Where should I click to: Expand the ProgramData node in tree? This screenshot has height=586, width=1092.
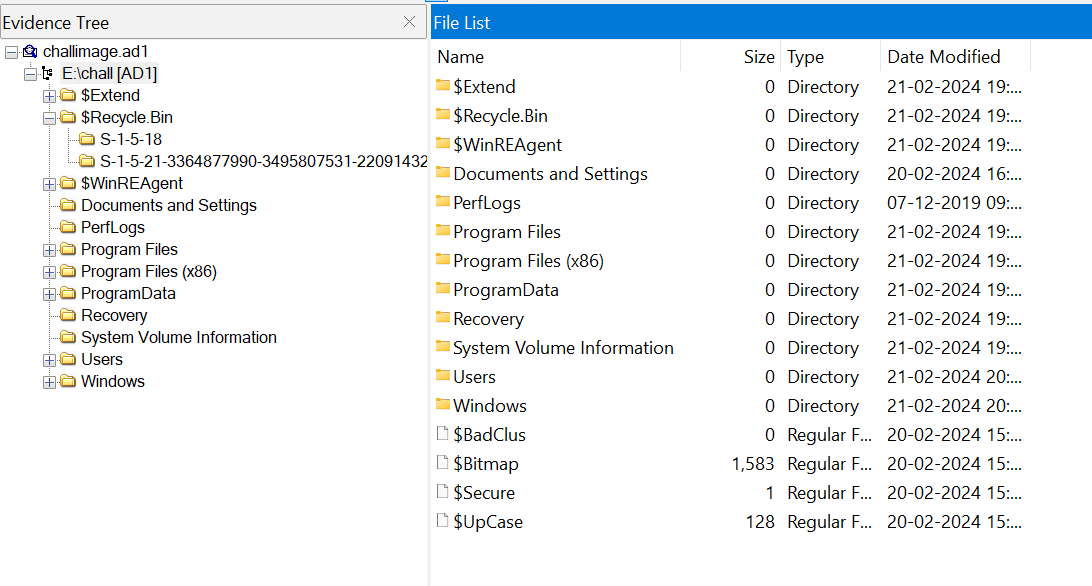click(x=49, y=294)
